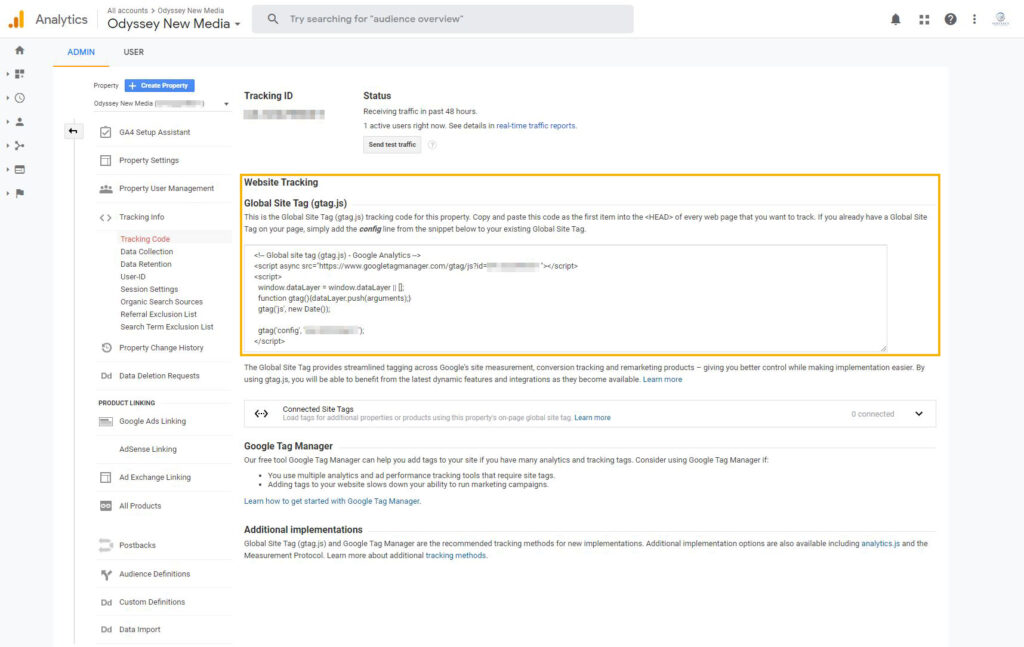1024x647 pixels.
Task: Open GA4 Setup Assistant
Action: pos(154,132)
